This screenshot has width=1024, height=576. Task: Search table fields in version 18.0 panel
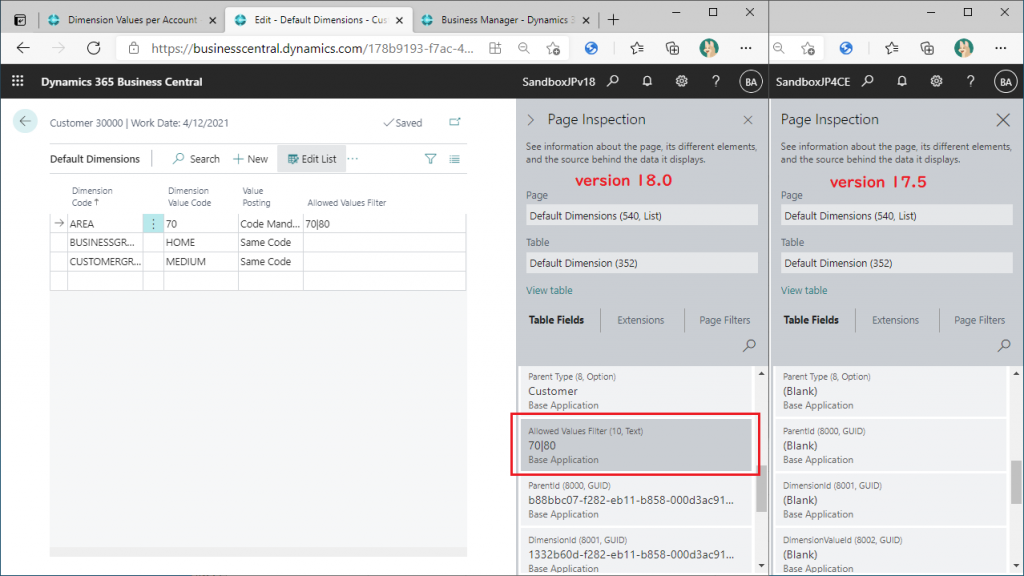749,345
